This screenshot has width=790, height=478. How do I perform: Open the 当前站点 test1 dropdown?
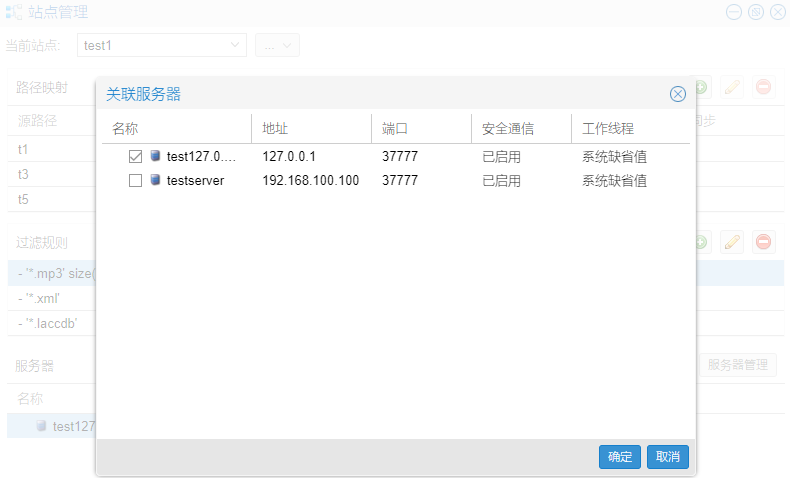click(161, 45)
